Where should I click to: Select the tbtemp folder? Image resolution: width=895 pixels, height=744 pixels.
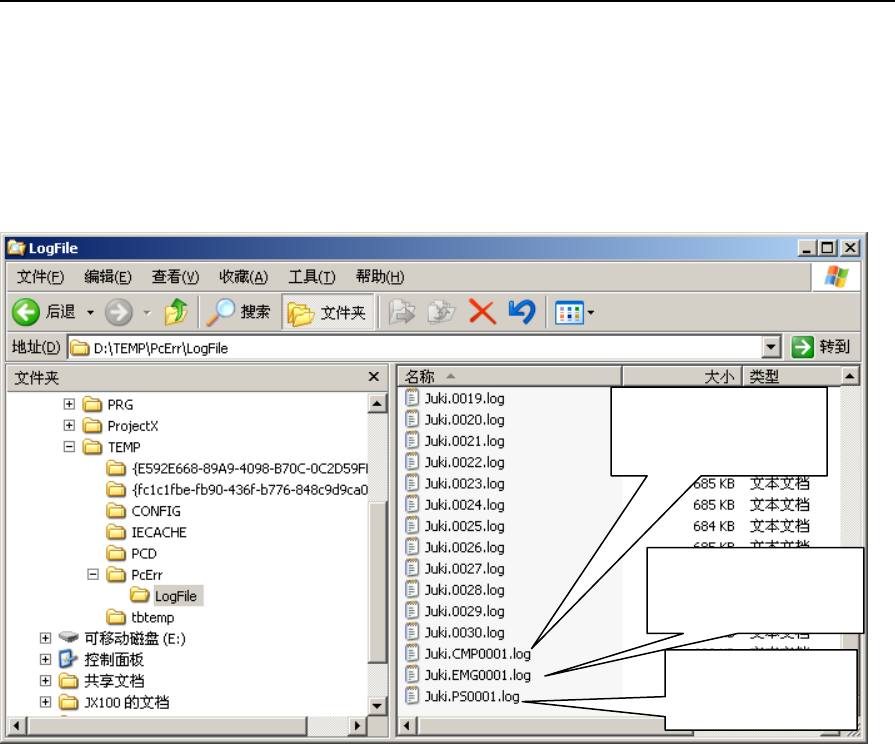pos(140,618)
